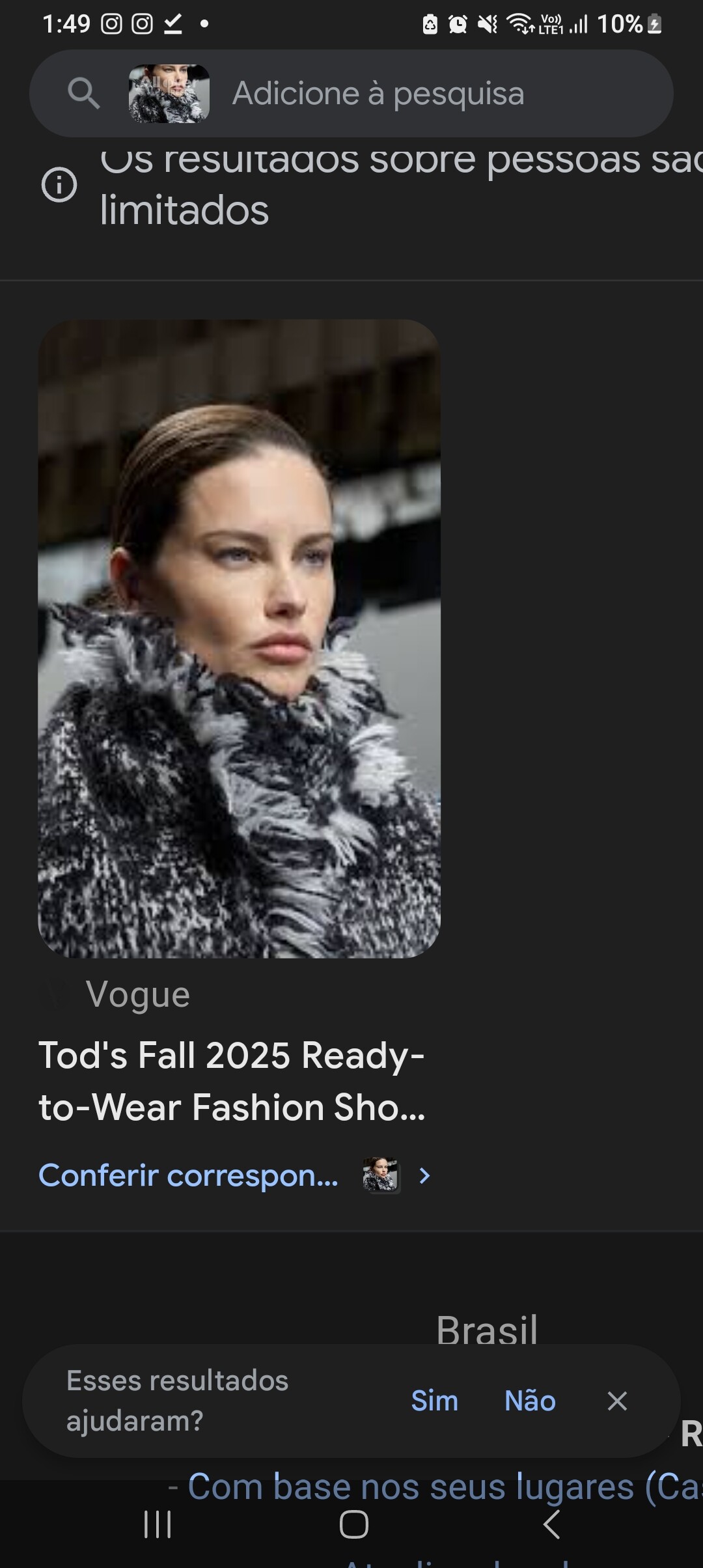Viewport: 703px width, 1568px height.
Task: Tap the alarm icon in status bar
Action: tap(458, 24)
